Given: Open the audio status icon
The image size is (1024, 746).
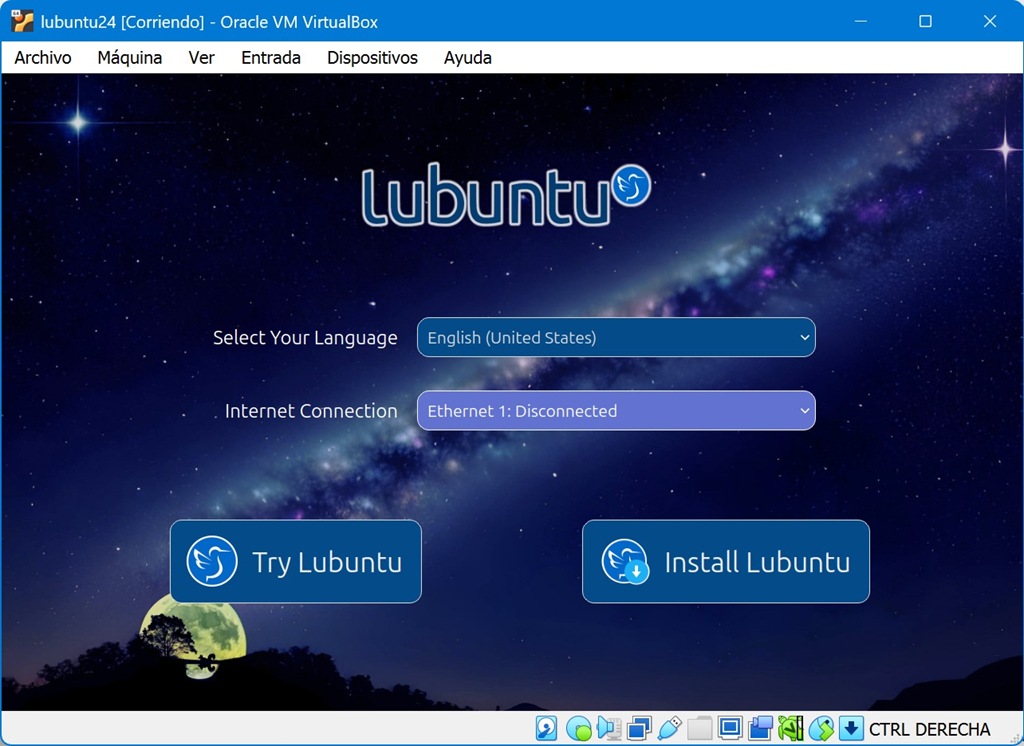Looking at the screenshot, I should (x=609, y=728).
